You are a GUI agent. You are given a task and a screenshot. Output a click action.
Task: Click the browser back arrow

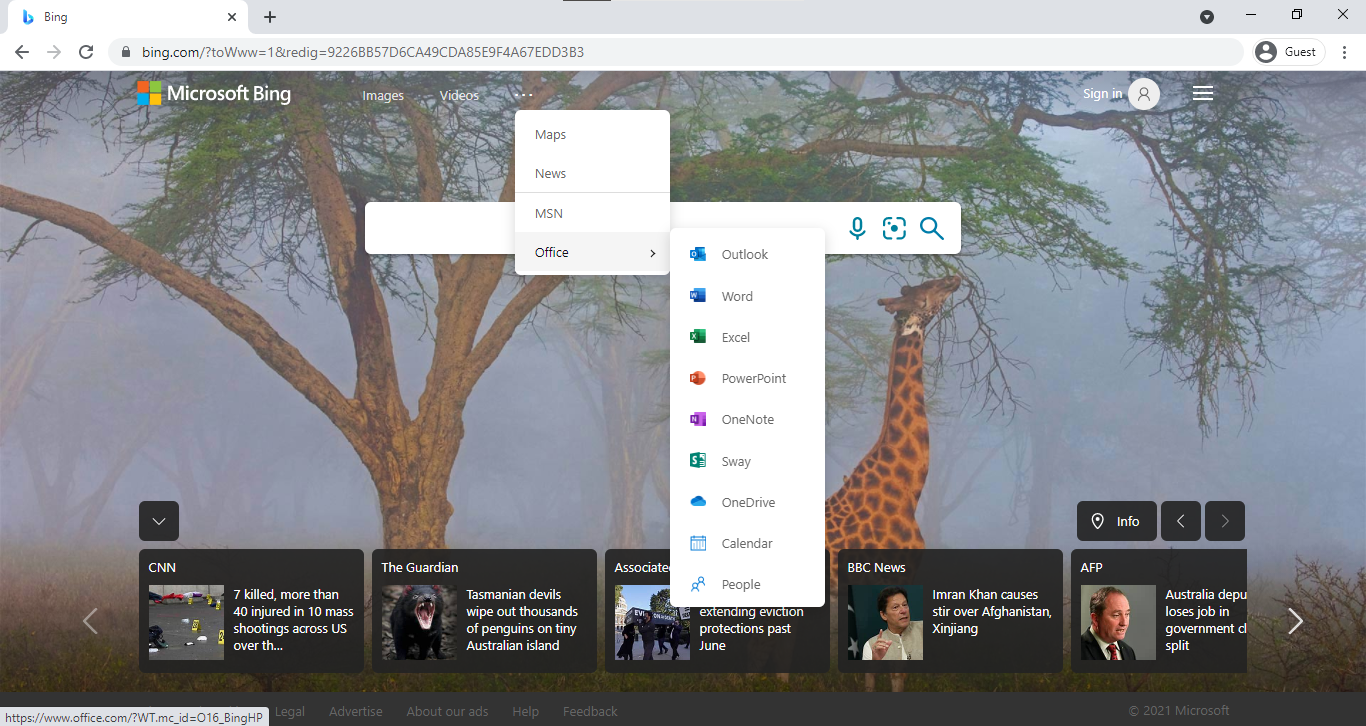tap(22, 52)
